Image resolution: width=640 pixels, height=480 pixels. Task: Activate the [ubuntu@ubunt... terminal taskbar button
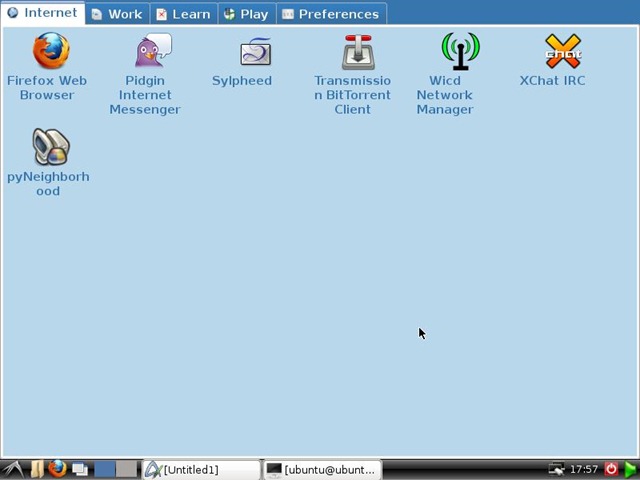click(x=323, y=470)
